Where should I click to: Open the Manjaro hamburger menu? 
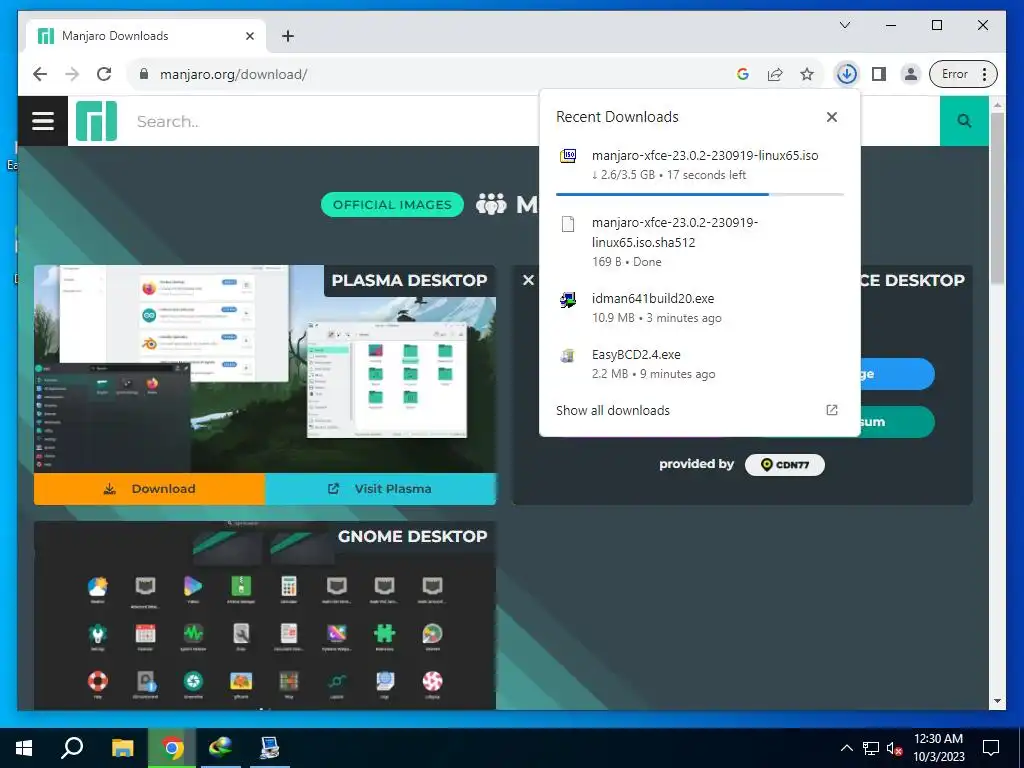point(42,121)
